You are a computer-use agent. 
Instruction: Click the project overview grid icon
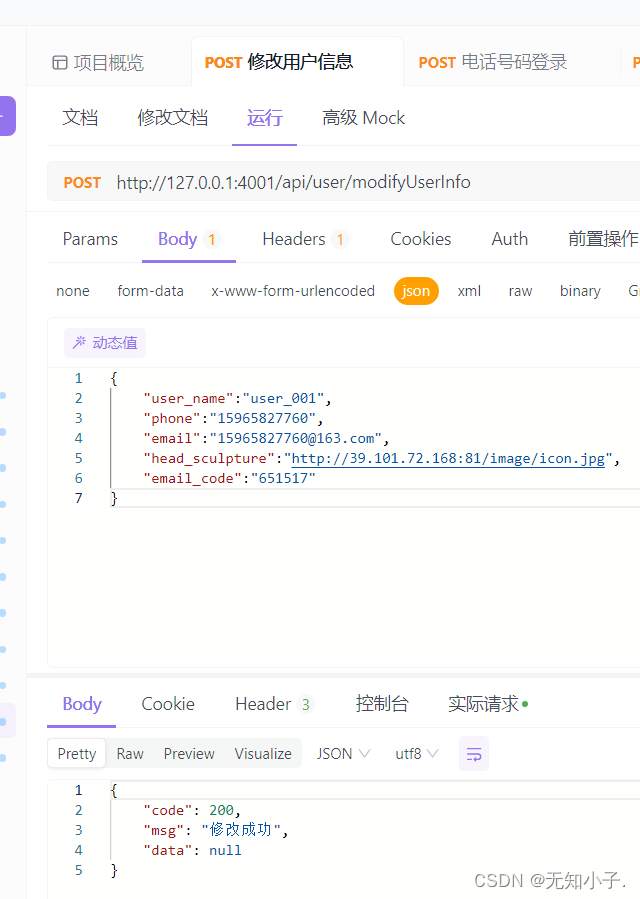60,62
